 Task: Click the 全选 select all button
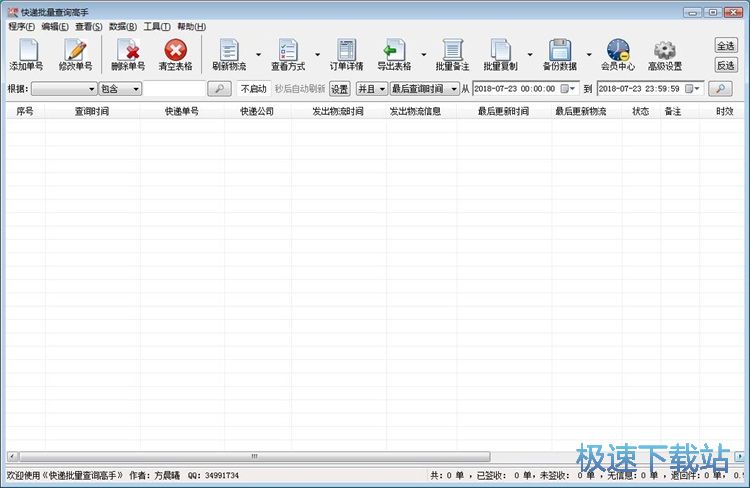[x=726, y=45]
